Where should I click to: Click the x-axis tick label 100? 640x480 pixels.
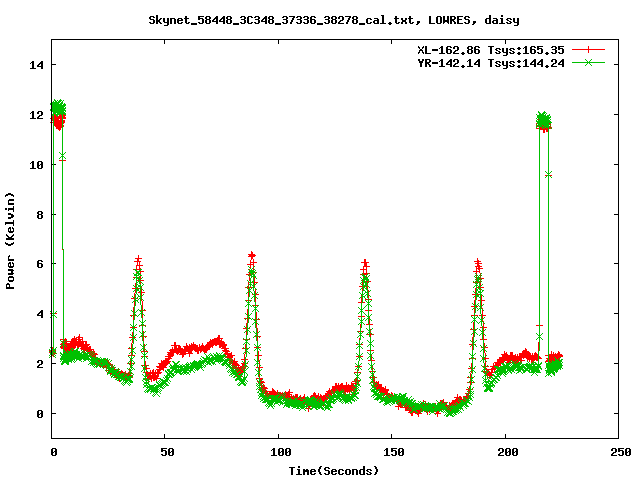(281, 452)
